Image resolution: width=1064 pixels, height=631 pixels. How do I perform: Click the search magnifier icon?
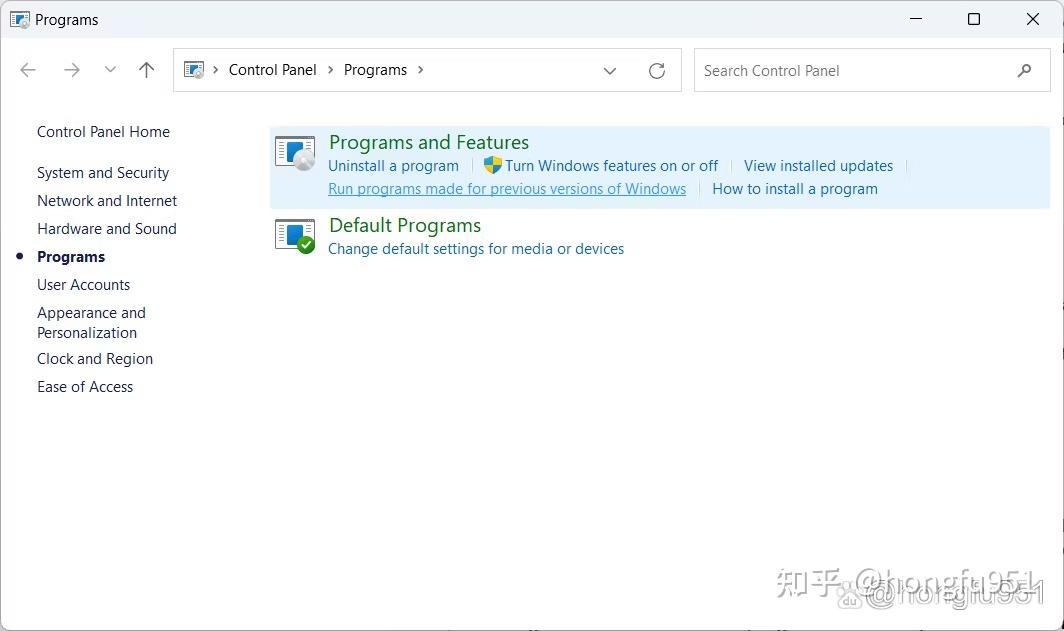point(1025,71)
